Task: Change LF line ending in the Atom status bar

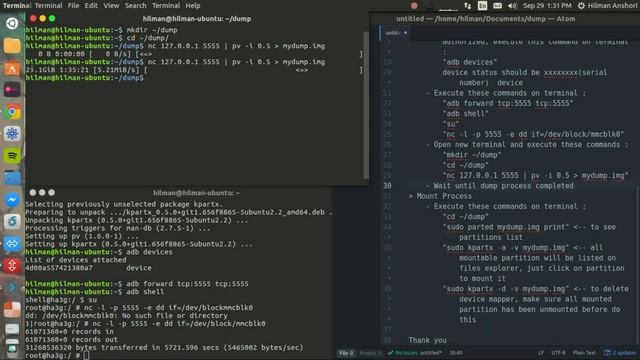Action: tap(541, 353)
